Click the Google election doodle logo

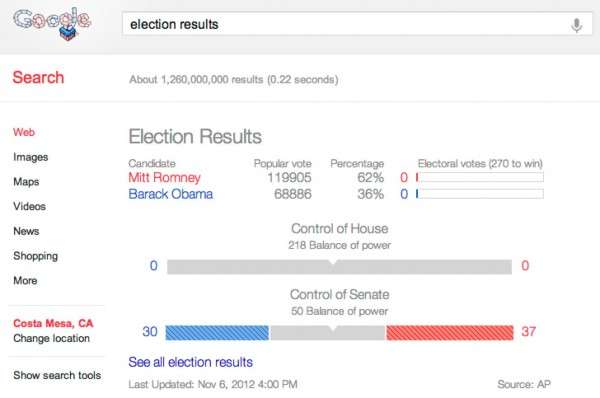tap(52, 23)
